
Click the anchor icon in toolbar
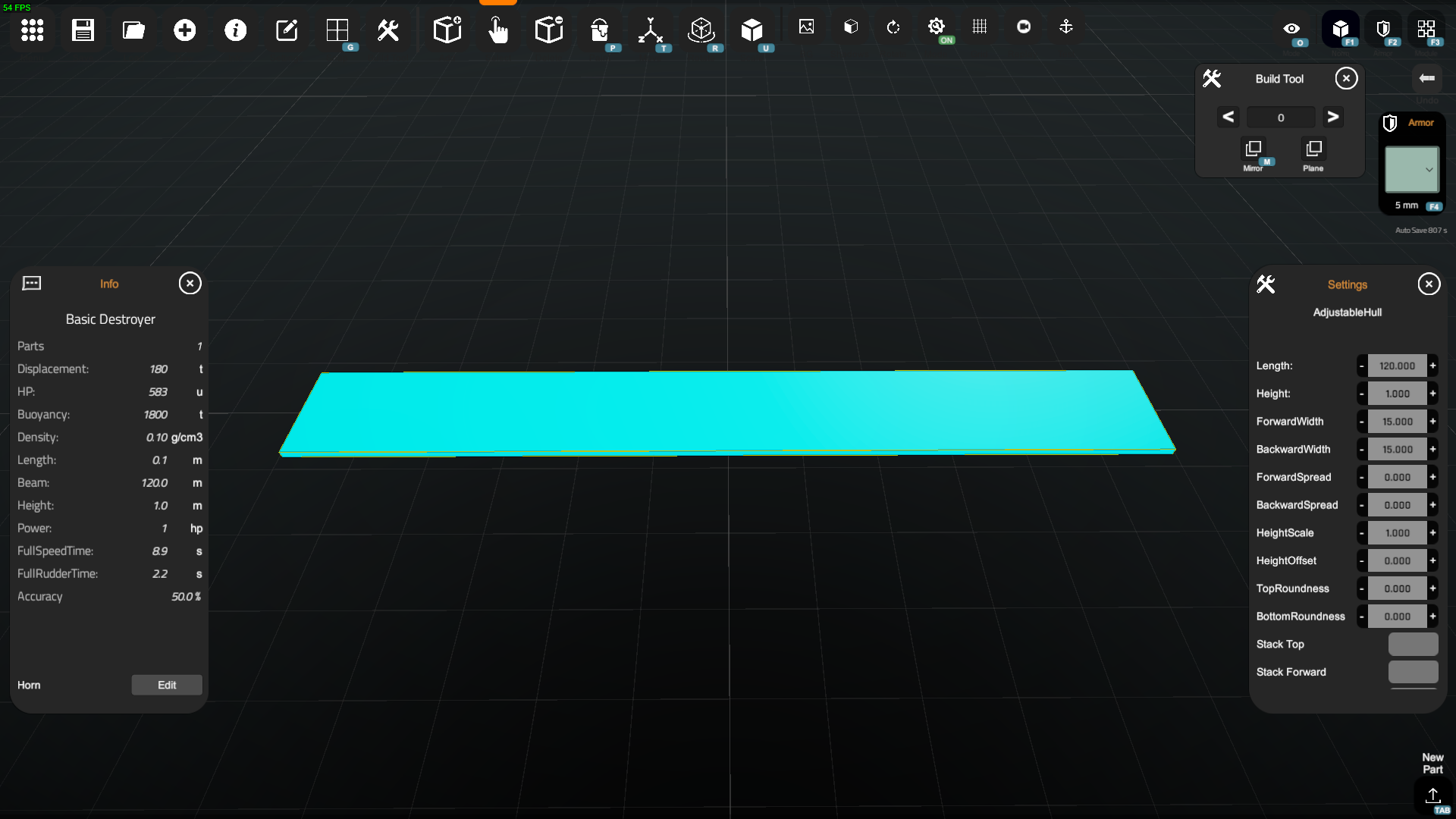click(x=1065, y=27)
